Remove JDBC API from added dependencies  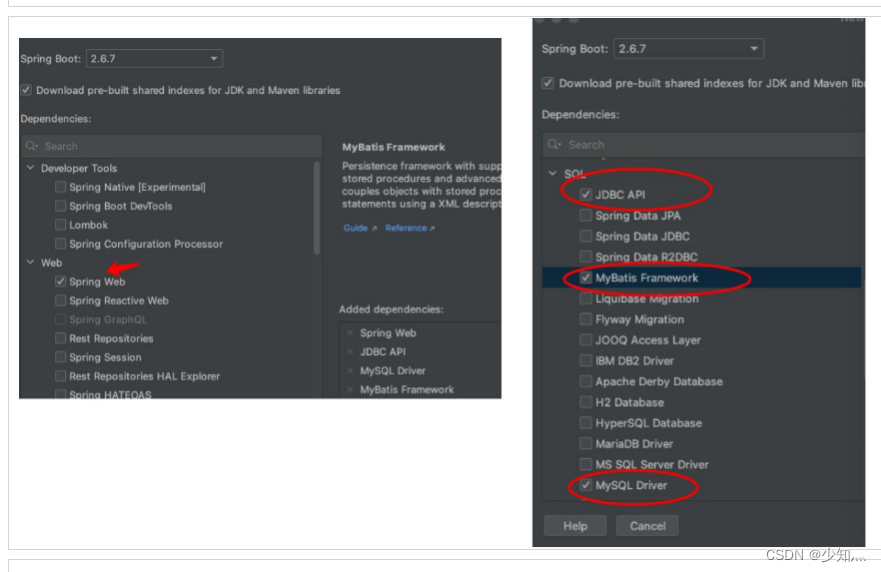click(x=350, y=352)
